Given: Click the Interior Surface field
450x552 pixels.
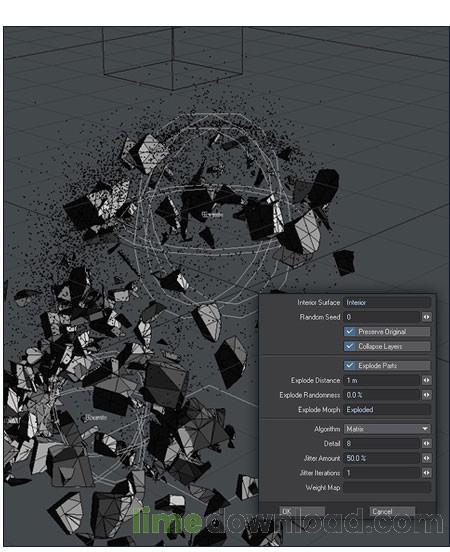Looking at the screenshot, I should coord(387,302).
